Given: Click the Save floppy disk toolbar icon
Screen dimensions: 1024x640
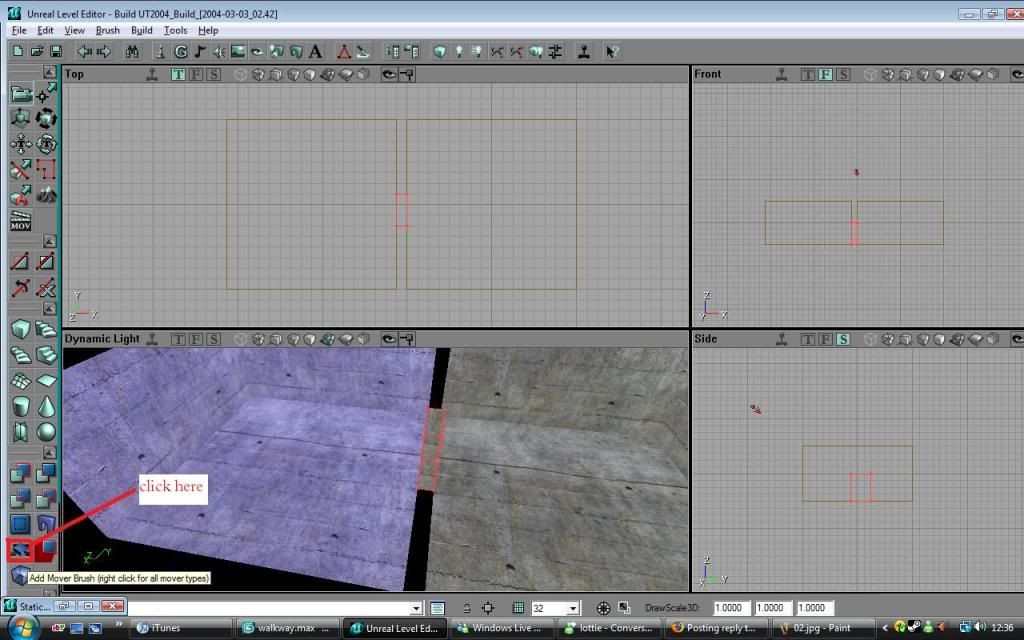Looking at the screenshot, I should [56, 51].
